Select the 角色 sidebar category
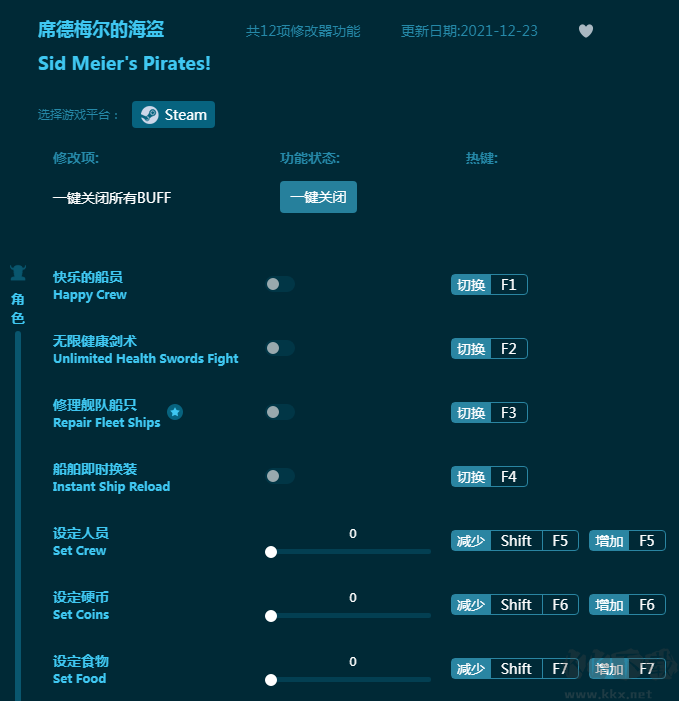Screen dimensions: 679x701 pos(18,308)
